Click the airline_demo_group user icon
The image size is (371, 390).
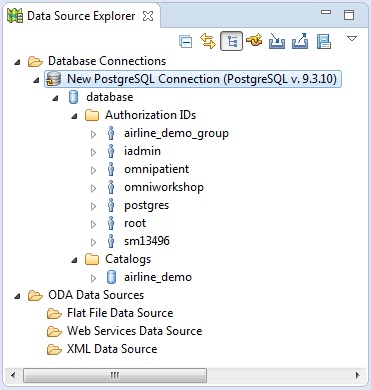coord(111,133)
